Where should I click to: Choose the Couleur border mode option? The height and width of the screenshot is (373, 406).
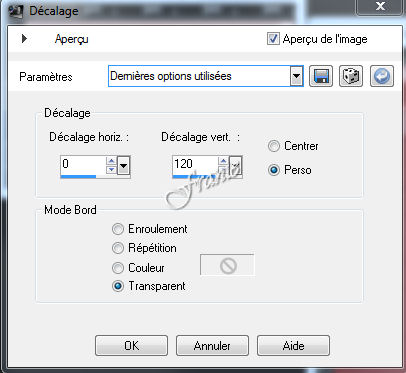click(x=118, y=267)
